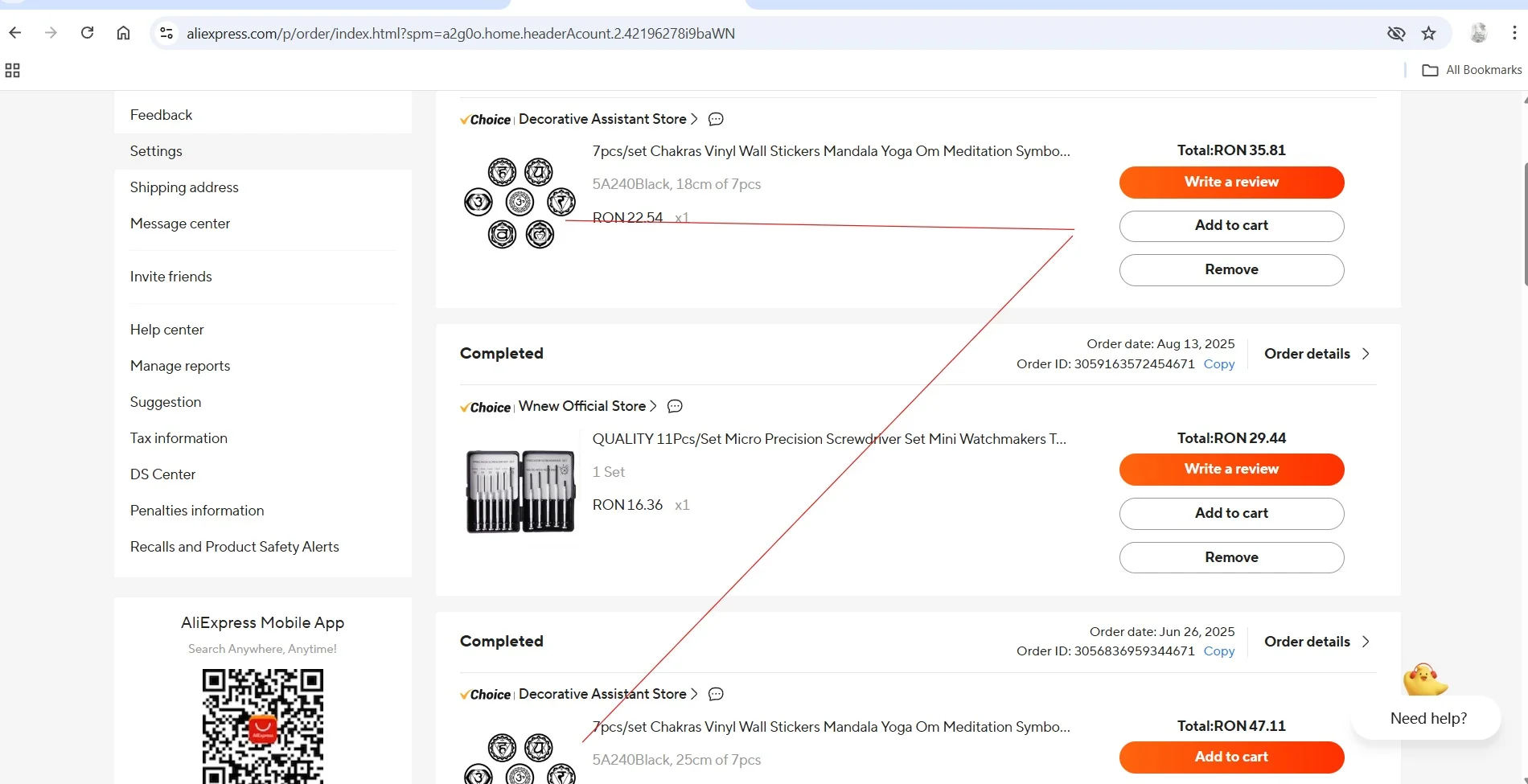The width and height of the screenshot is (1528, 784).
Task: Open the browser profile avatar
Action: point(1478,33)
